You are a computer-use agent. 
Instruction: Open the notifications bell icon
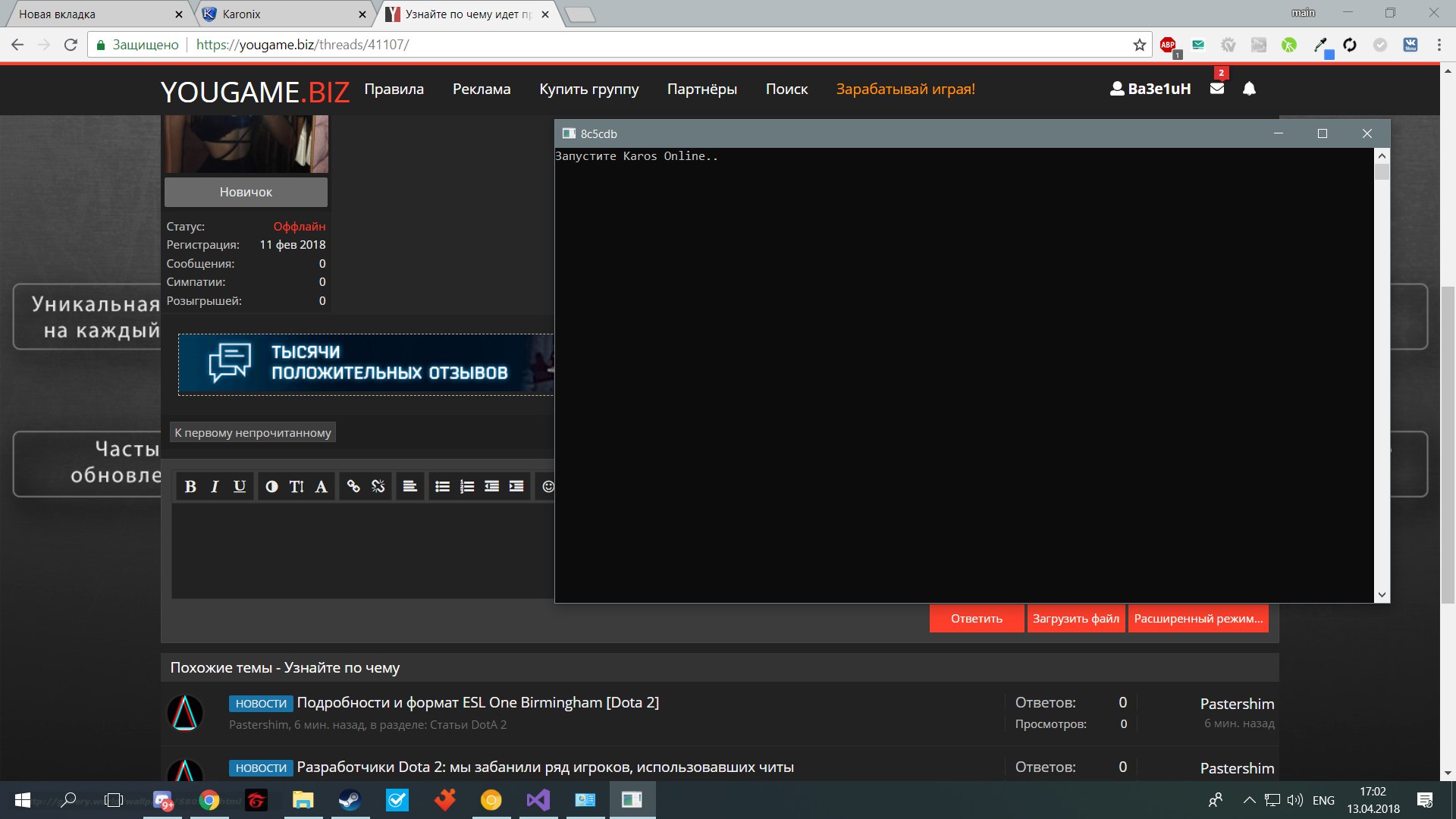pos(1249,89)
